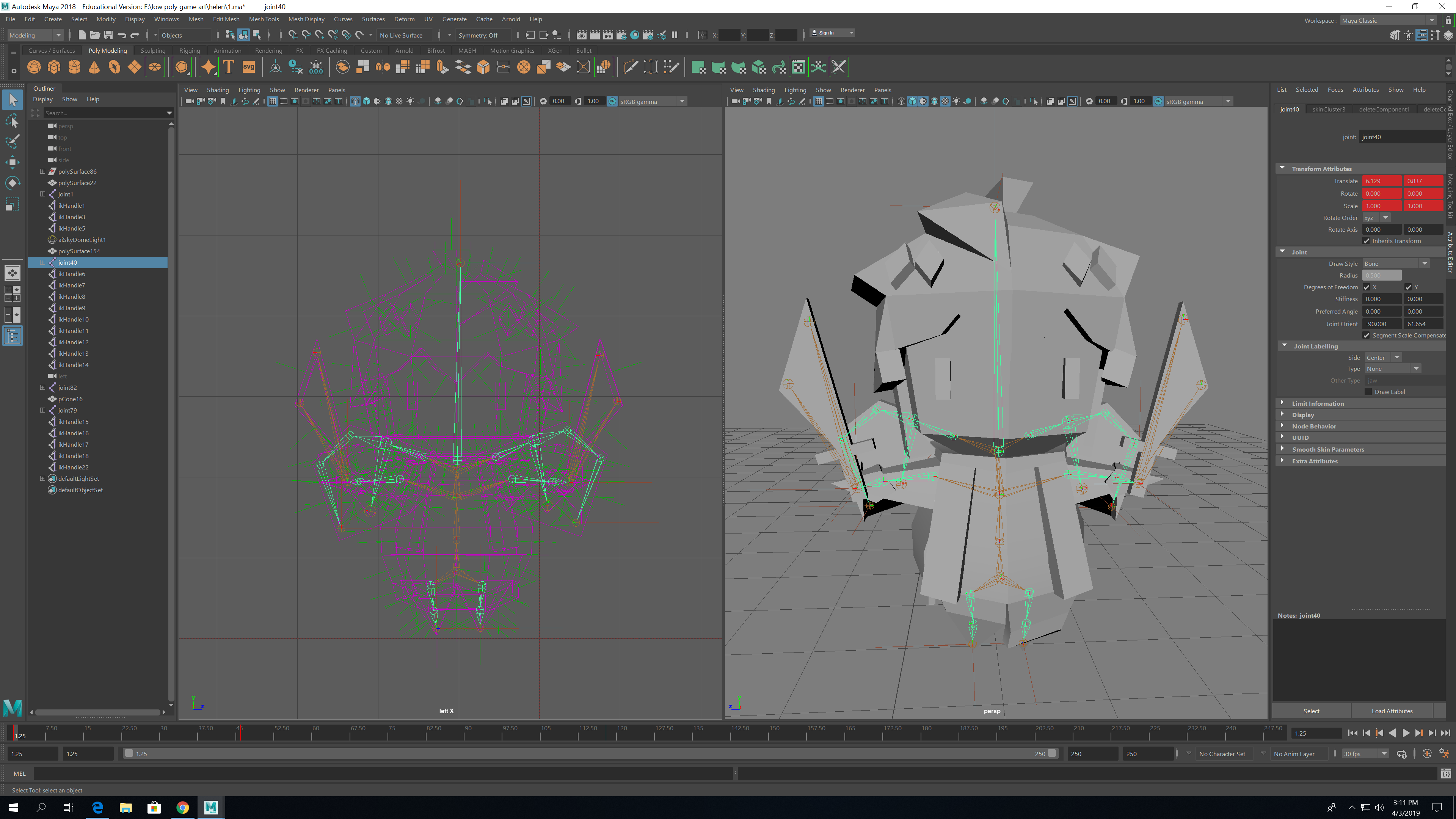Screen dimensions: 1456x819
Task: Click the polygon sphere shelf icon
Action: [x=34, y=67]
